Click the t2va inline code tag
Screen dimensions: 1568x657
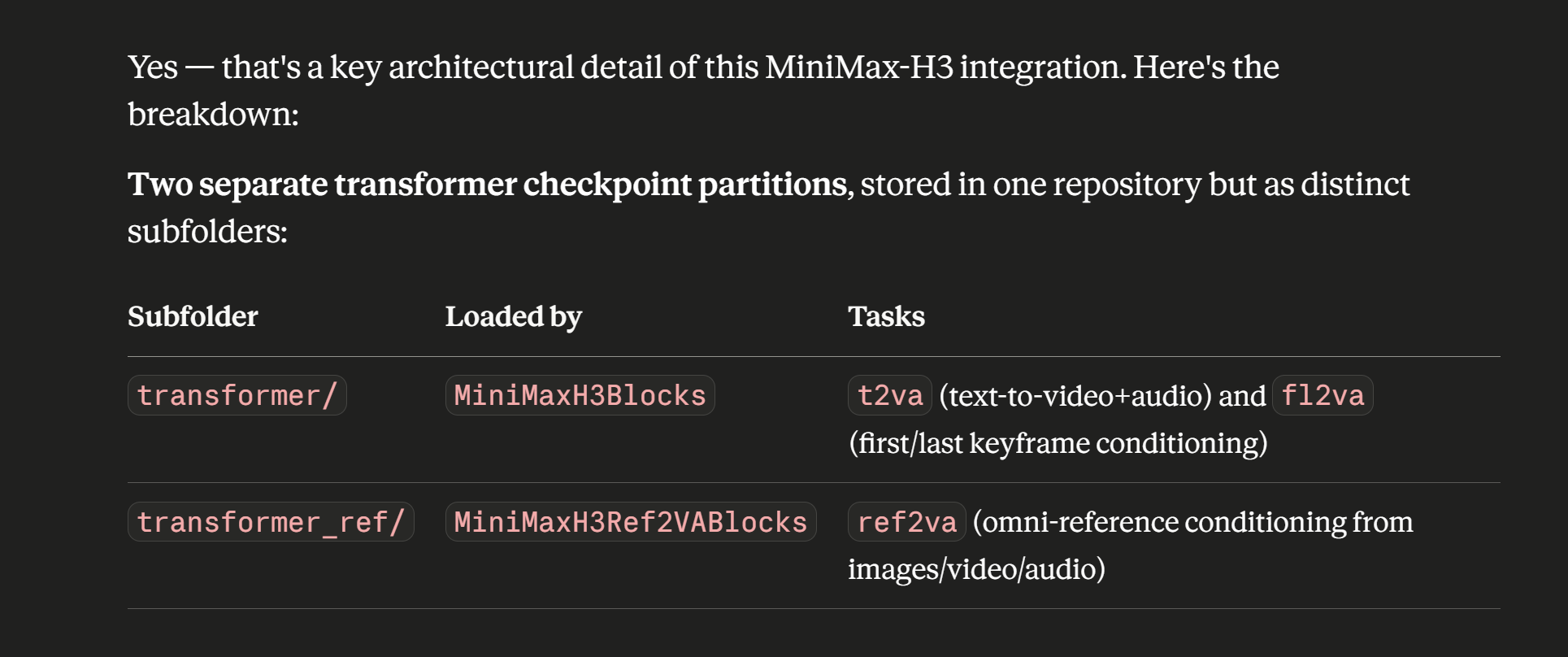pyautogui.click(x=890, y=395)
